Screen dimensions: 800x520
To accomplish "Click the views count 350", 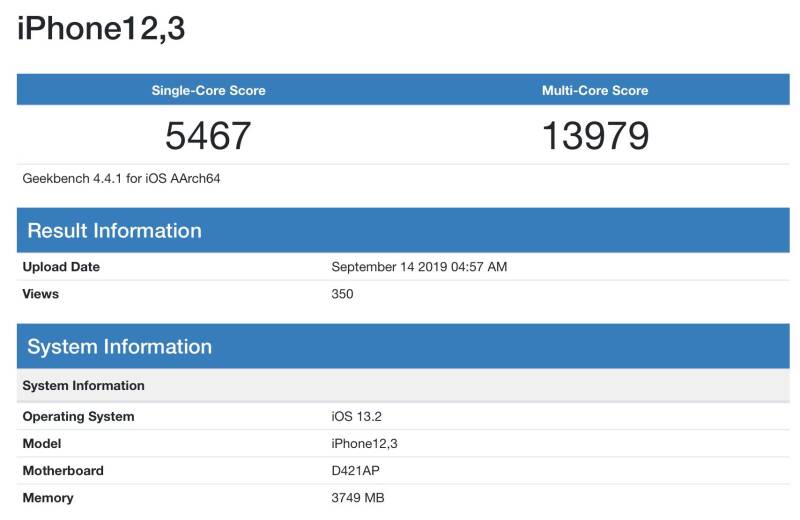I will (342, 294).
